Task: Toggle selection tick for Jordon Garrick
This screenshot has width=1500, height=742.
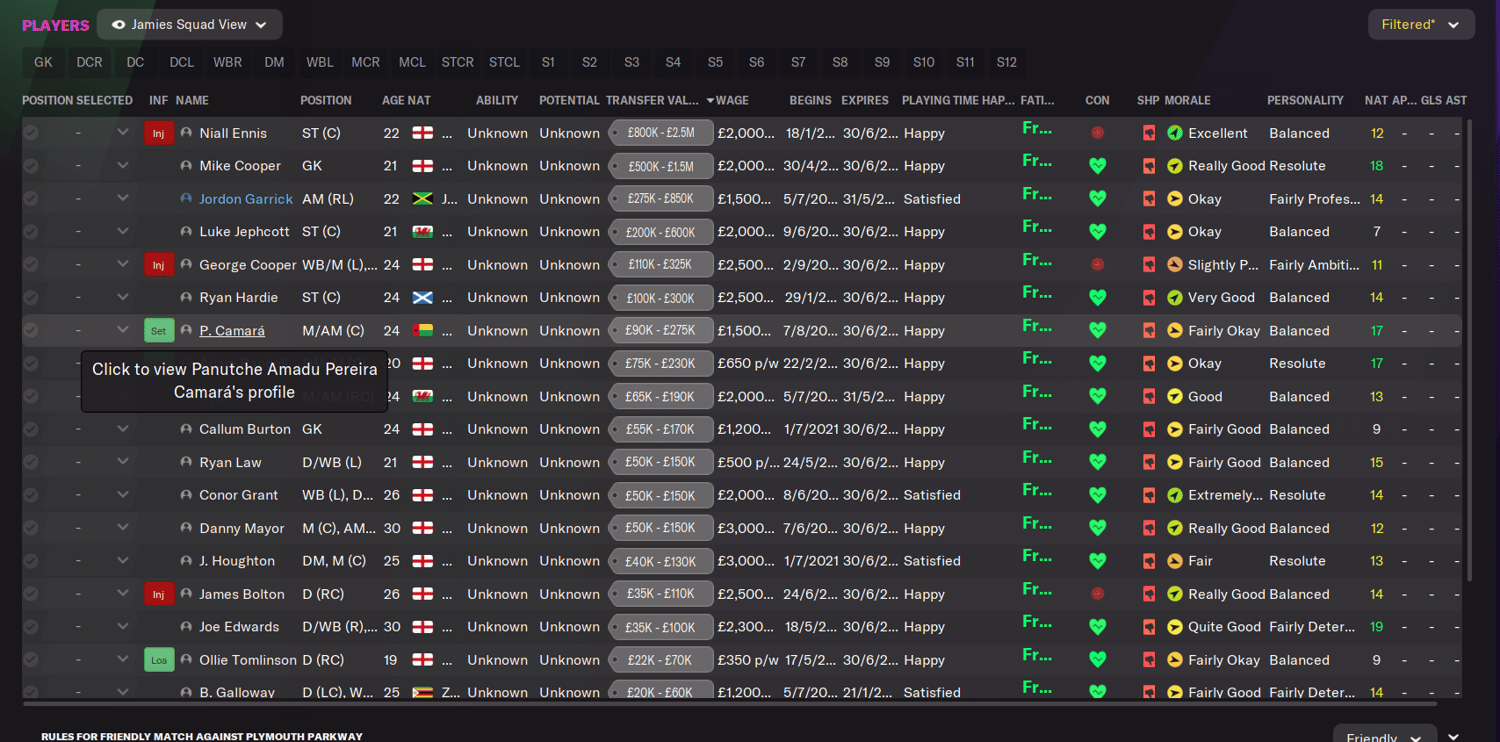Action: coord(31,199)
